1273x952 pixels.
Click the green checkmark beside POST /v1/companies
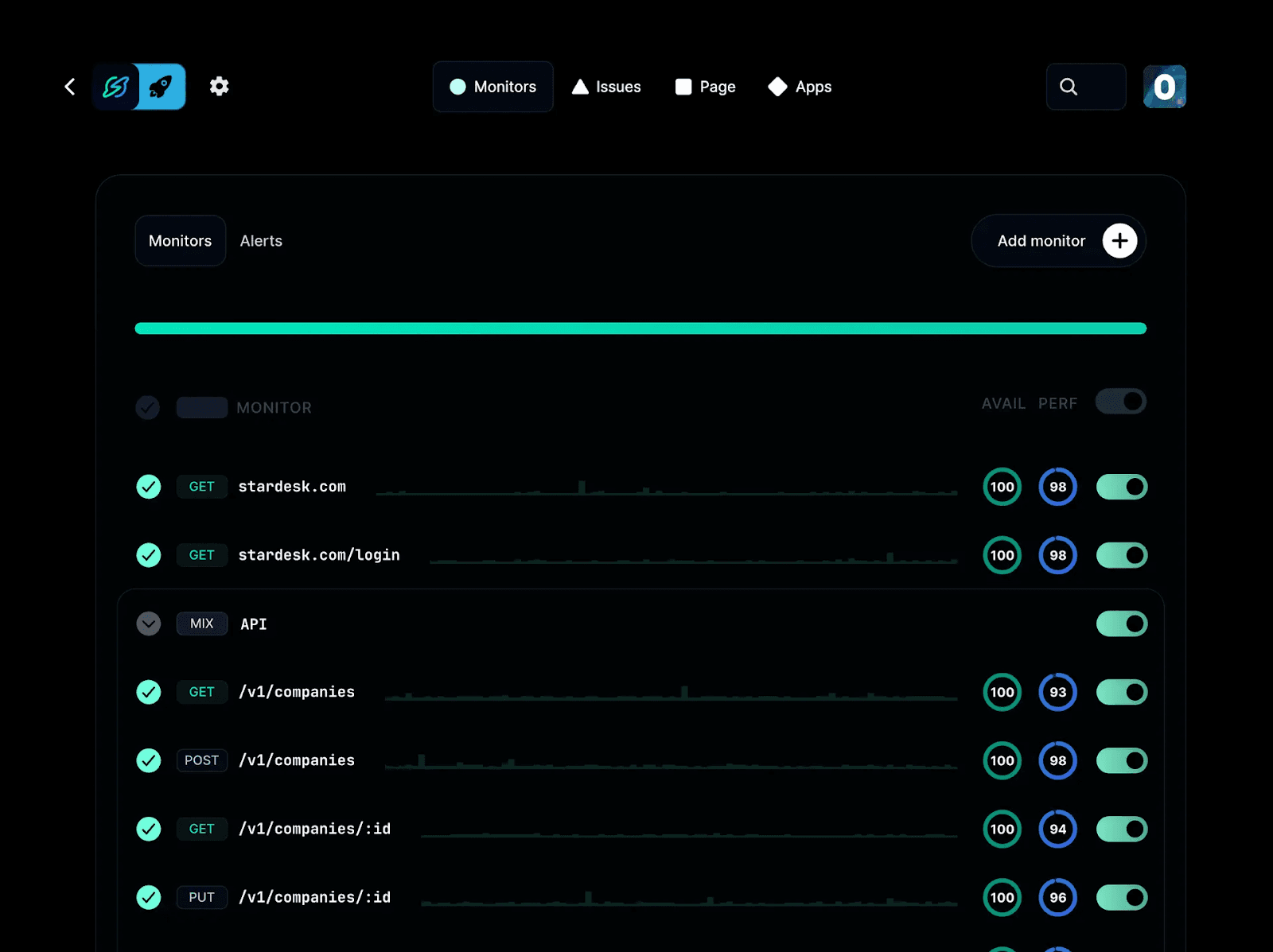point(148,760)
